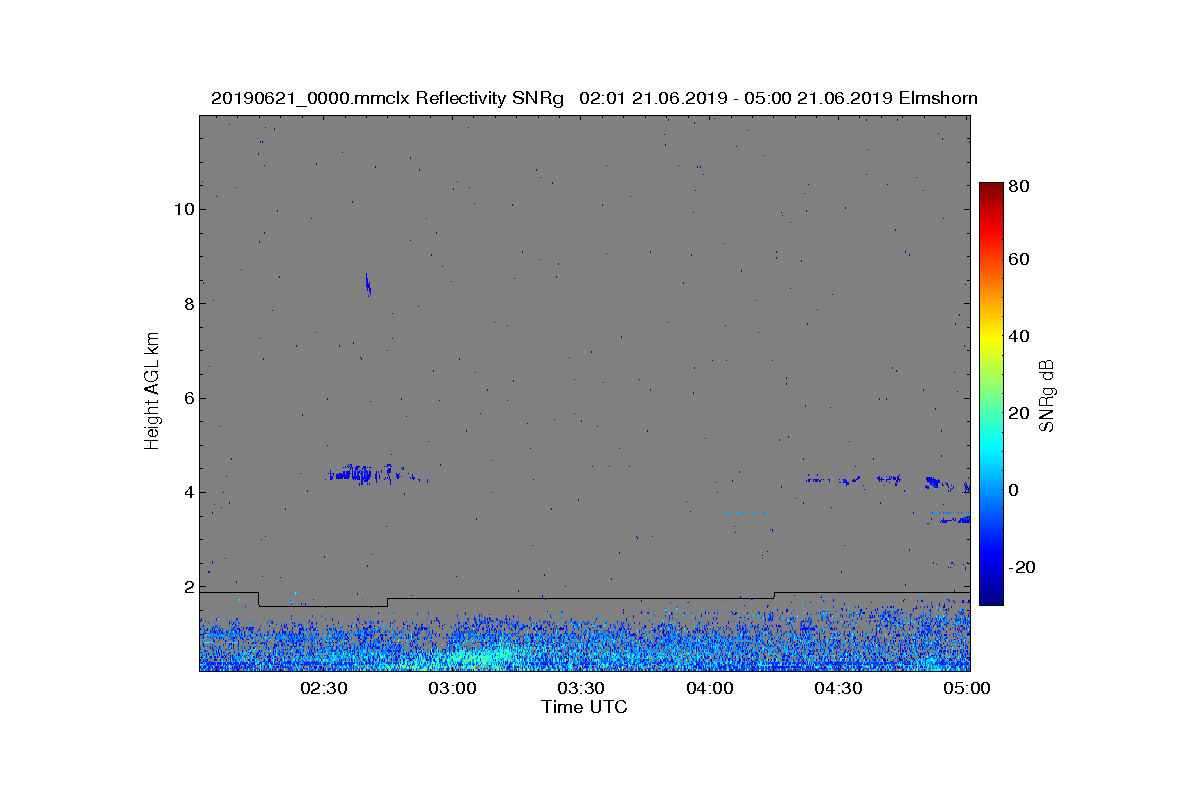Screen dimensions: 1200x800
Task: Click the 'SNRg dB' colorbar label
Action: [1047, 396]
